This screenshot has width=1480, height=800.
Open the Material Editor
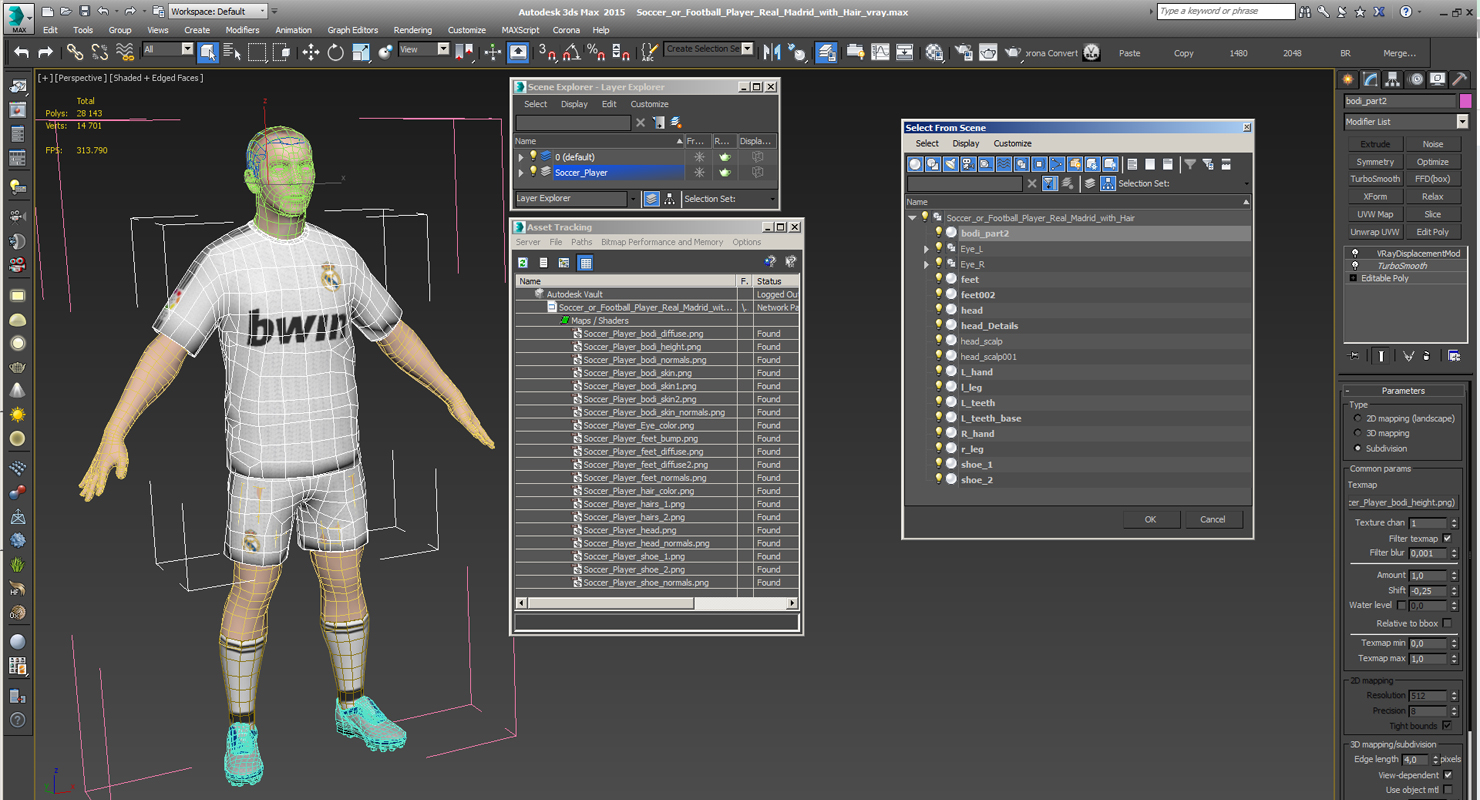934,52
